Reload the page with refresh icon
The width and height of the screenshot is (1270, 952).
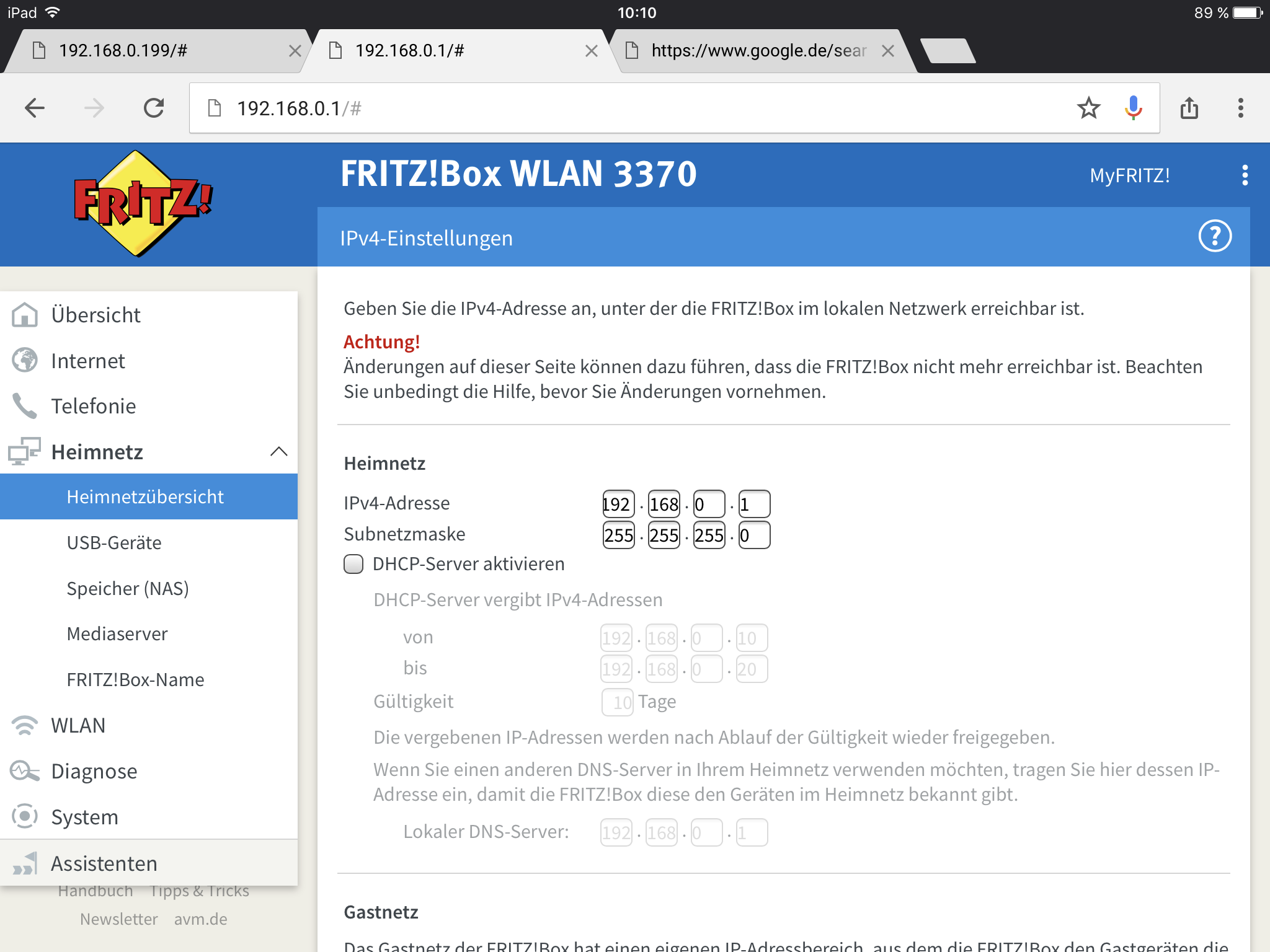154,108
